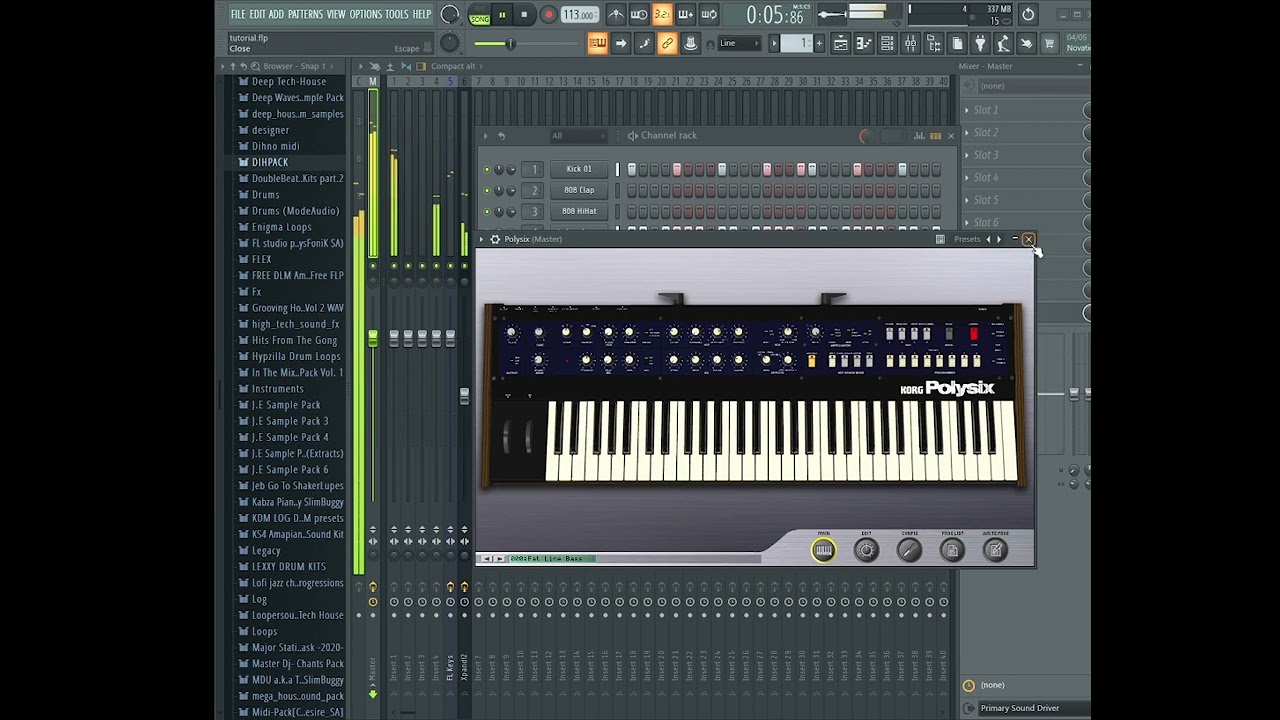1280x720 pixels.
Task: Select next Polysix preset arrow
Action: tap(999, 239)
